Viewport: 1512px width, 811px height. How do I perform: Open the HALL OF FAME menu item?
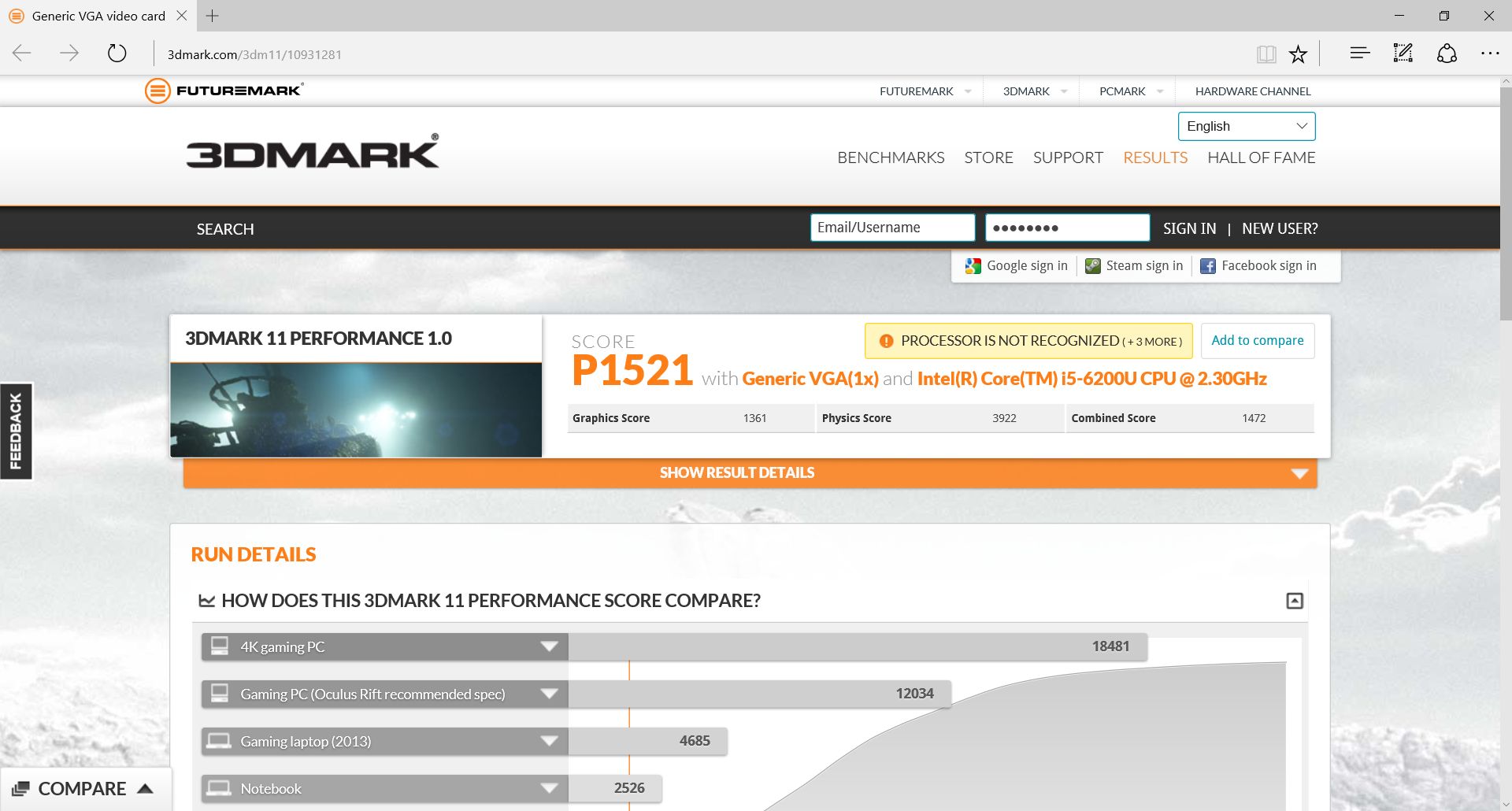(x=1262, y=157)
